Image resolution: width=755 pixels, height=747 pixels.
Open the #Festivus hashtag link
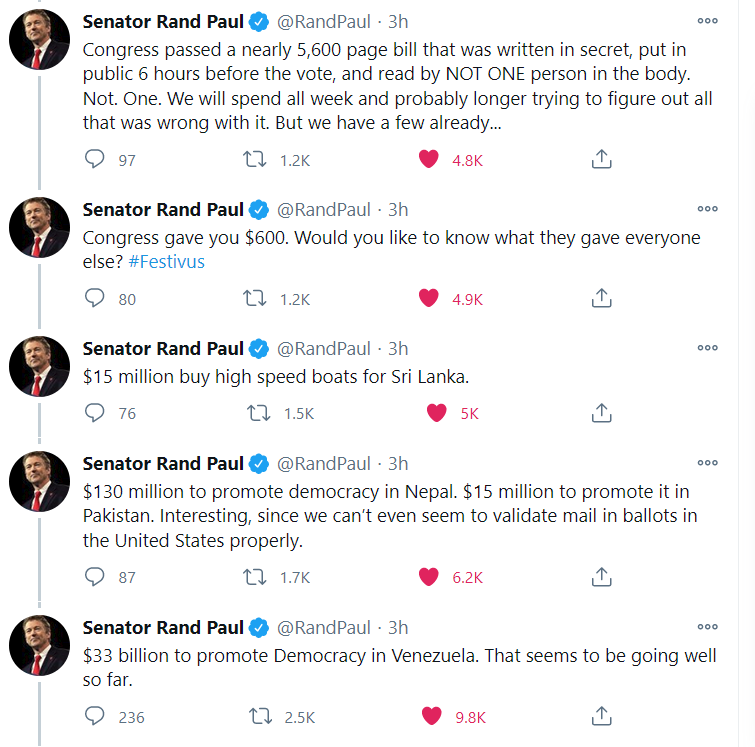[x=167, y=262]
